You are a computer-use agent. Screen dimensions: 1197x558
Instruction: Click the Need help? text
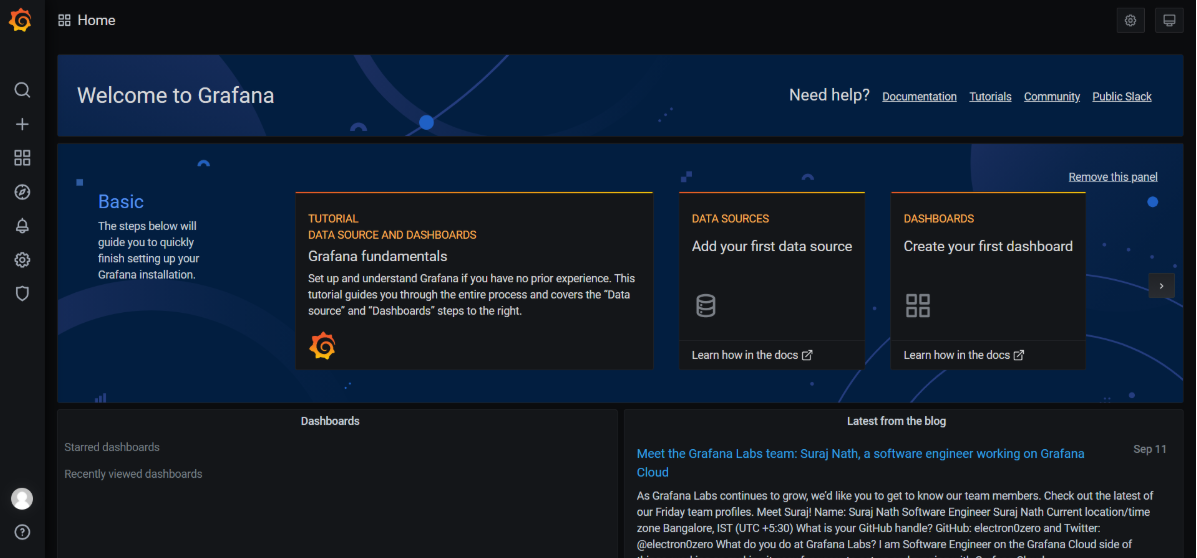point(829,95)
